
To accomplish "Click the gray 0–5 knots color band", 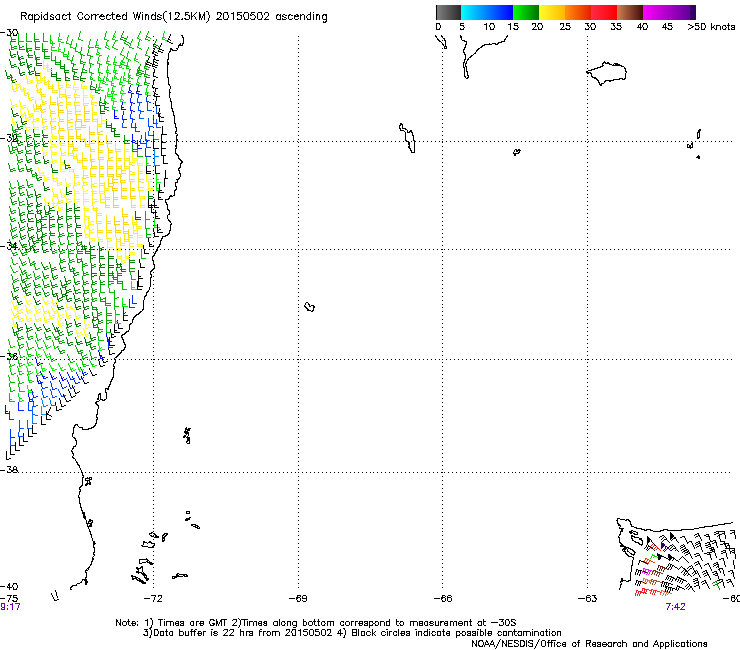I will (448, 12).
